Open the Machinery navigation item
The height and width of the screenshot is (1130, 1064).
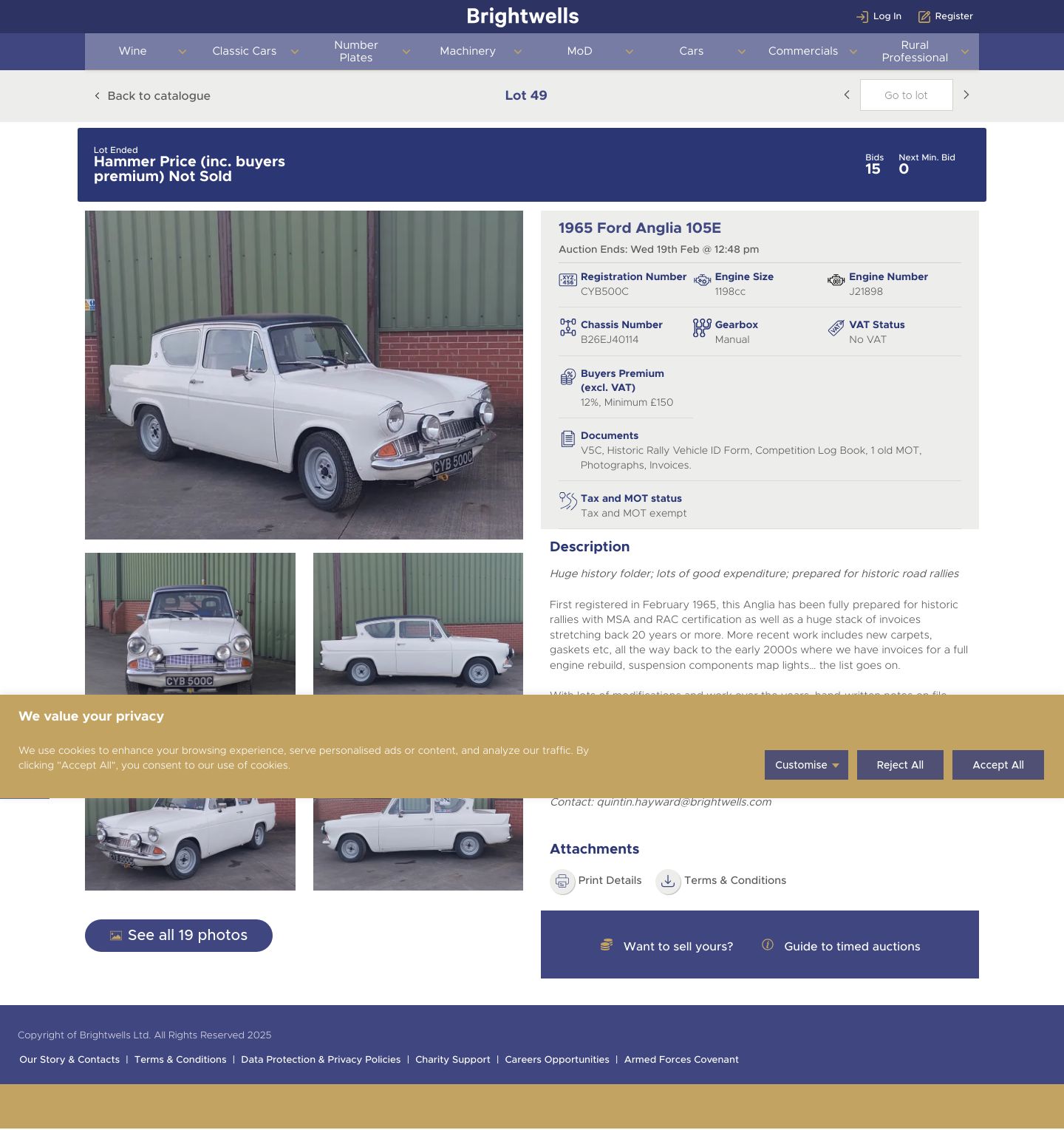tap(467, 51)
